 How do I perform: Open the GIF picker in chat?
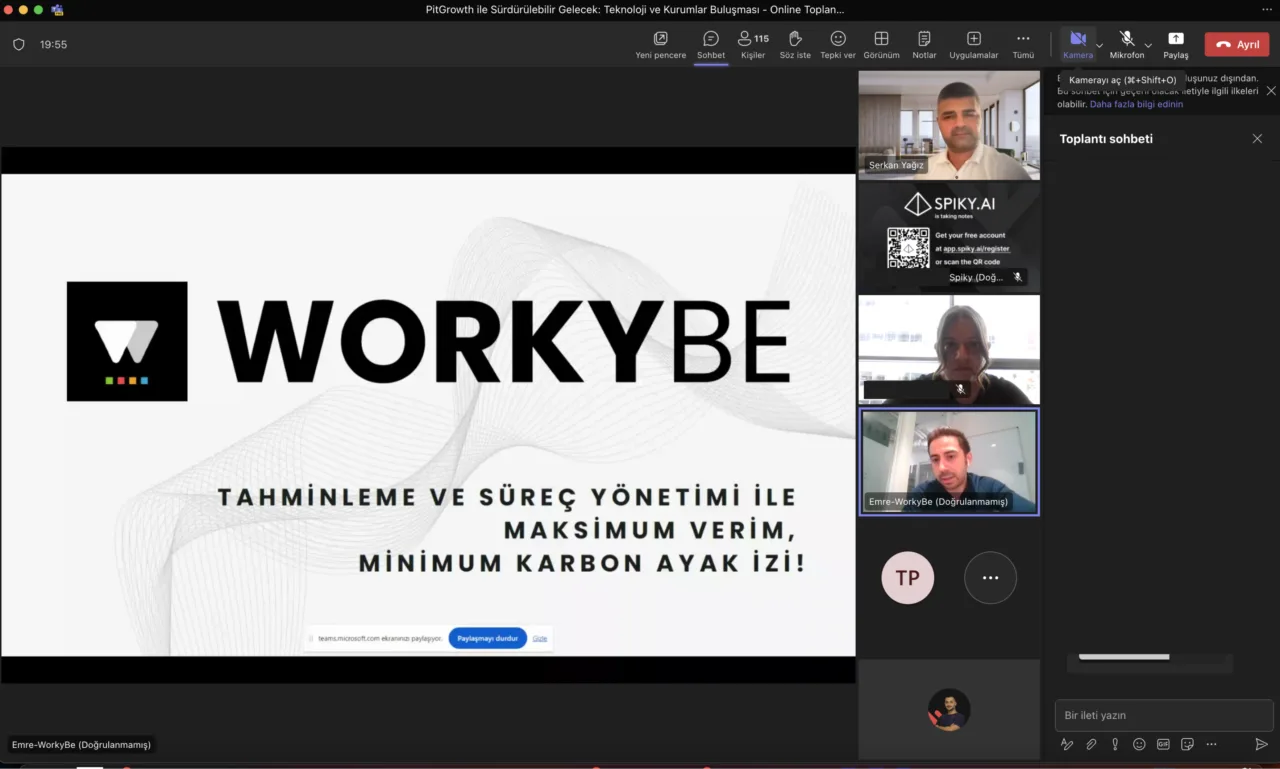1163,744
